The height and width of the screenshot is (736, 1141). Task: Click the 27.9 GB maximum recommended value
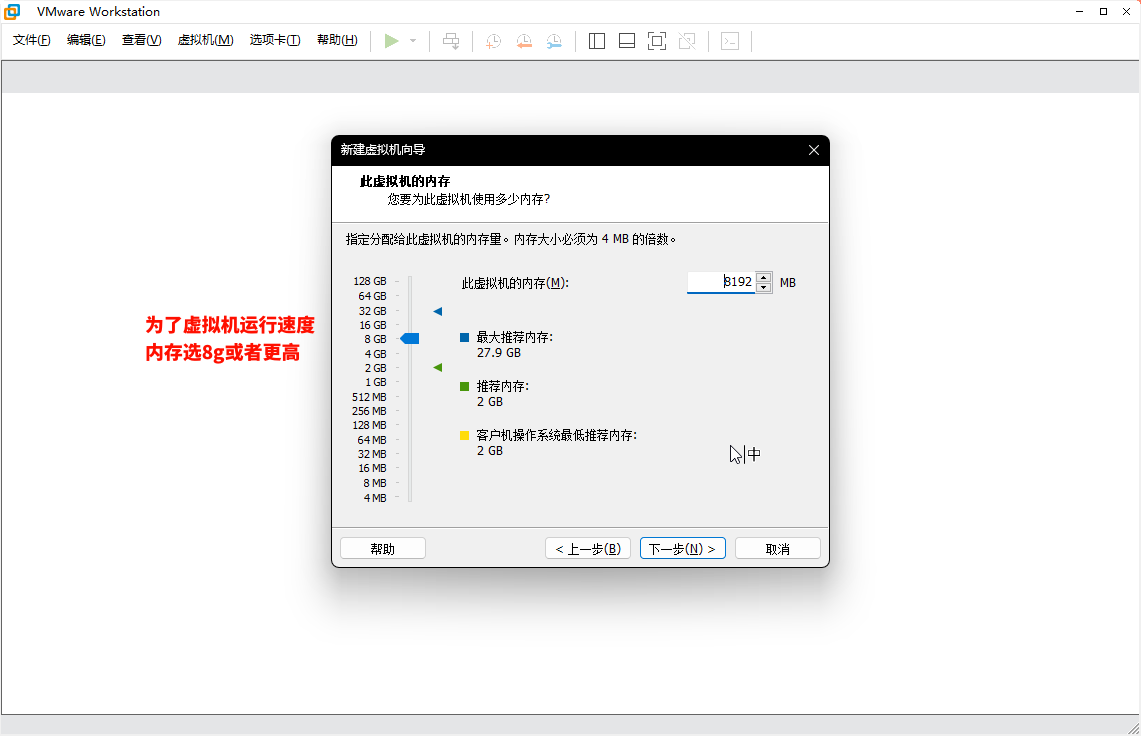[x=498, y=353]
